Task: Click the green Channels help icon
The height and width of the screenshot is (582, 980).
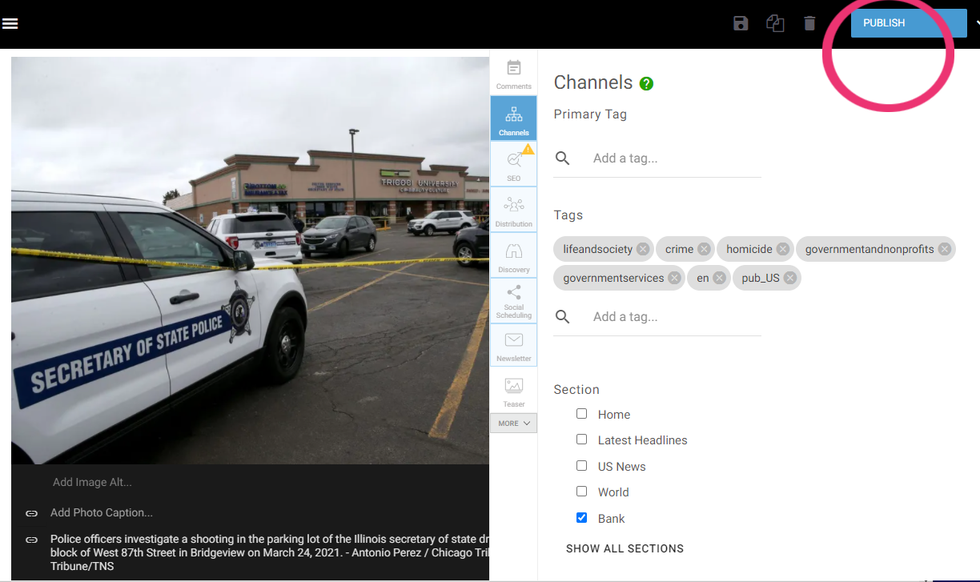Action: click(646, 84)
